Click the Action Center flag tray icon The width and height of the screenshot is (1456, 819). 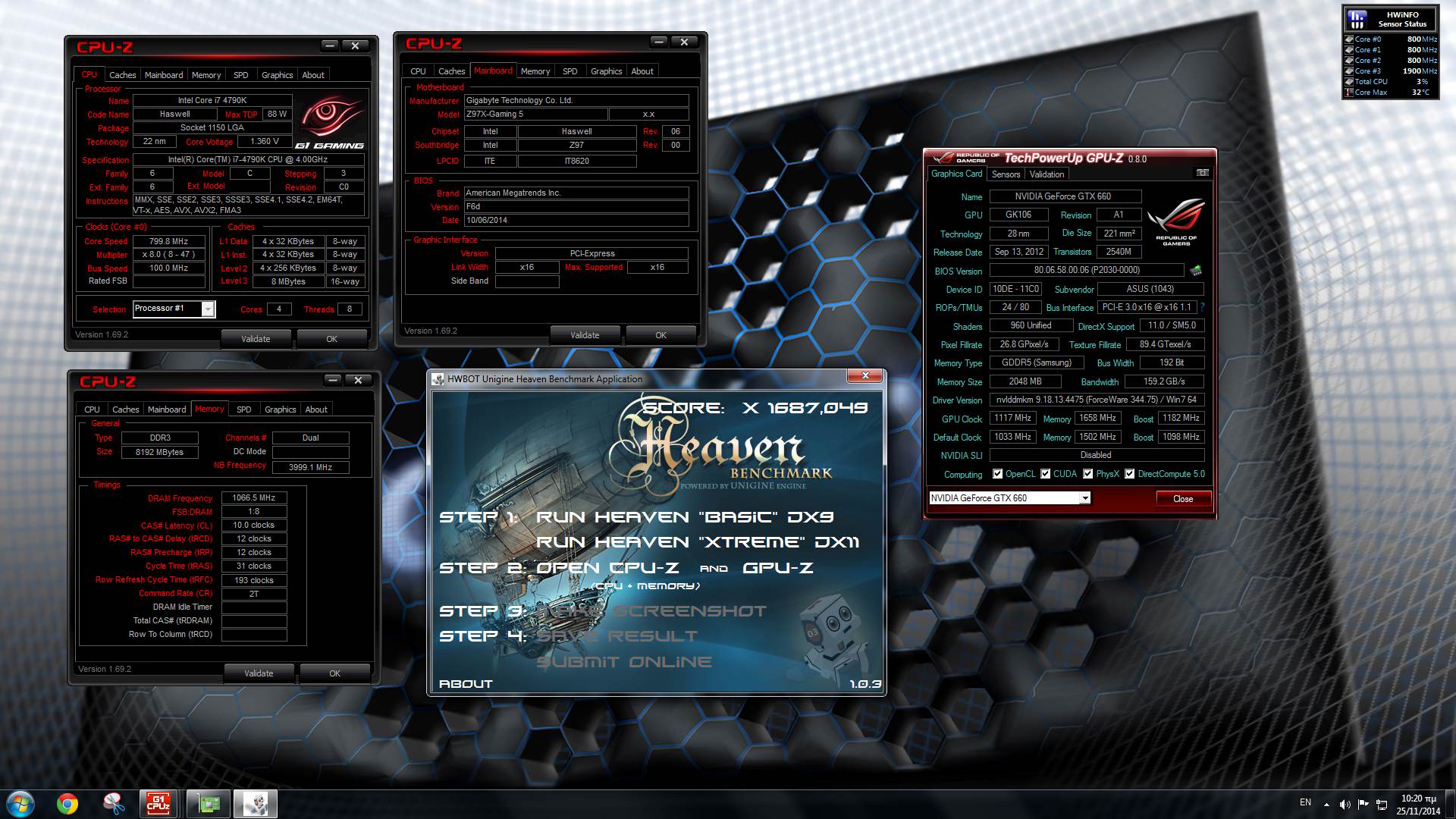[x=1363, y=804]
